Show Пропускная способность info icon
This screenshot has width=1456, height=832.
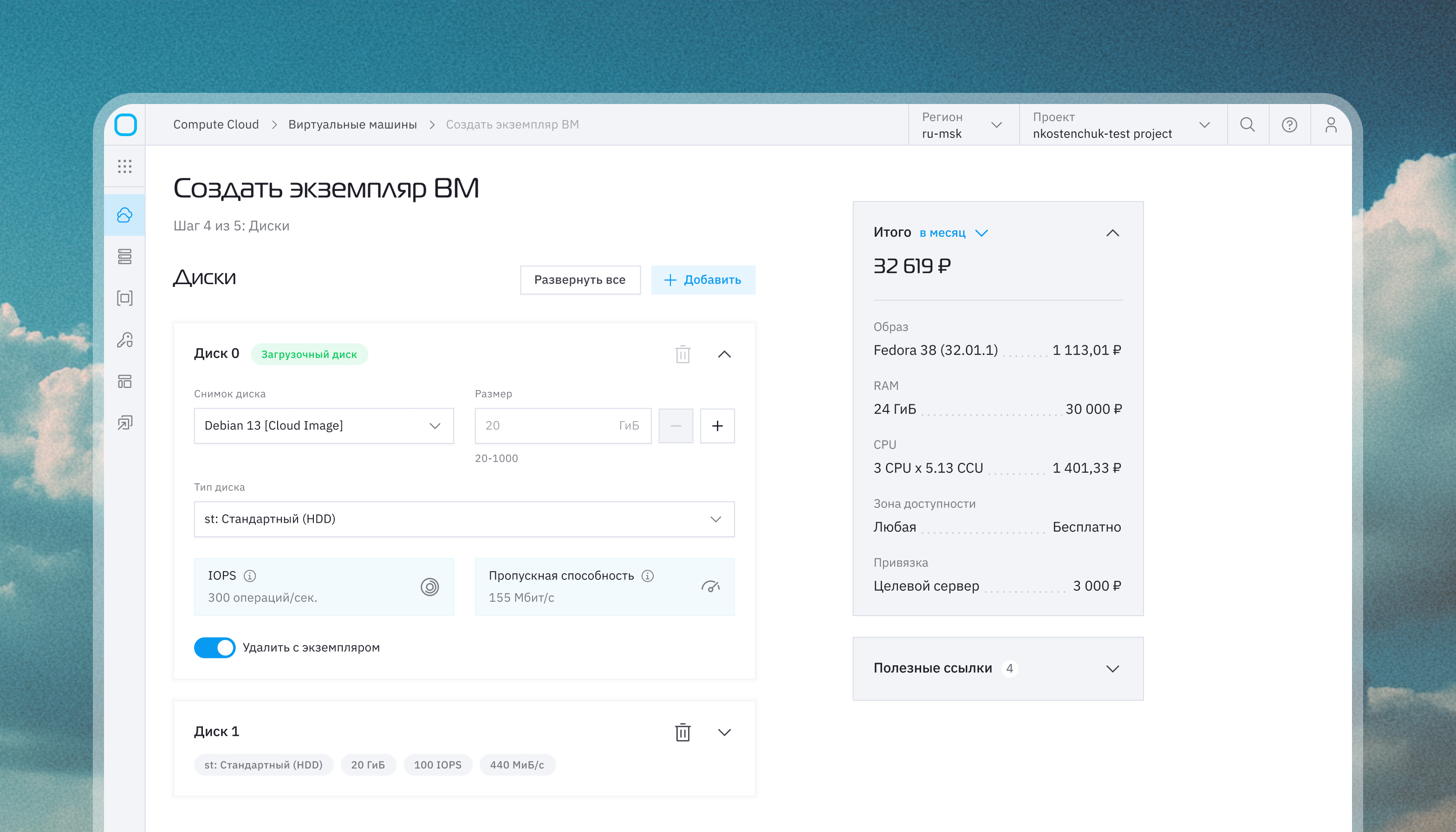(x=647, y=575)
